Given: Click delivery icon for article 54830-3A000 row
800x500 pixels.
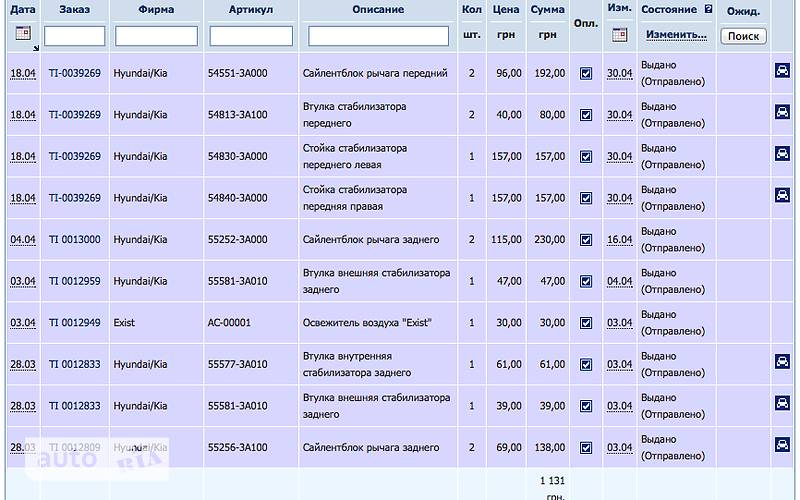Looking at the screenshot, I should coord(782,154).
